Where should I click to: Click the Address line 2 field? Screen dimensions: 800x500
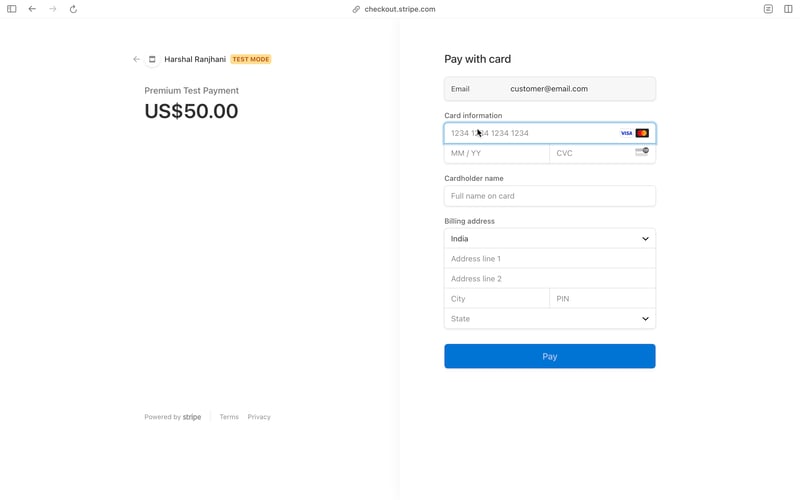550,279
